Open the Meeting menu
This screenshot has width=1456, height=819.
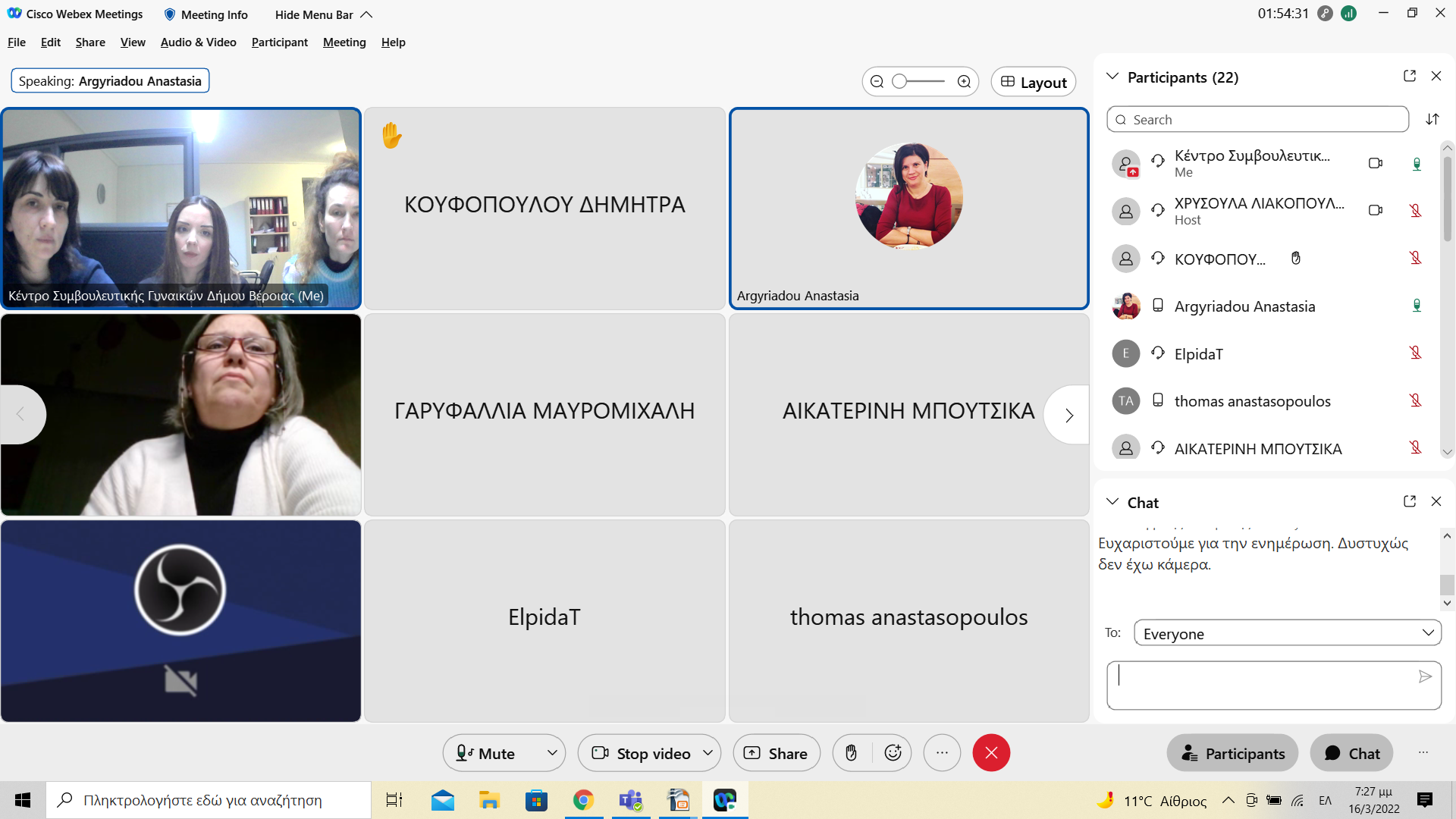[x=344, y=42]
